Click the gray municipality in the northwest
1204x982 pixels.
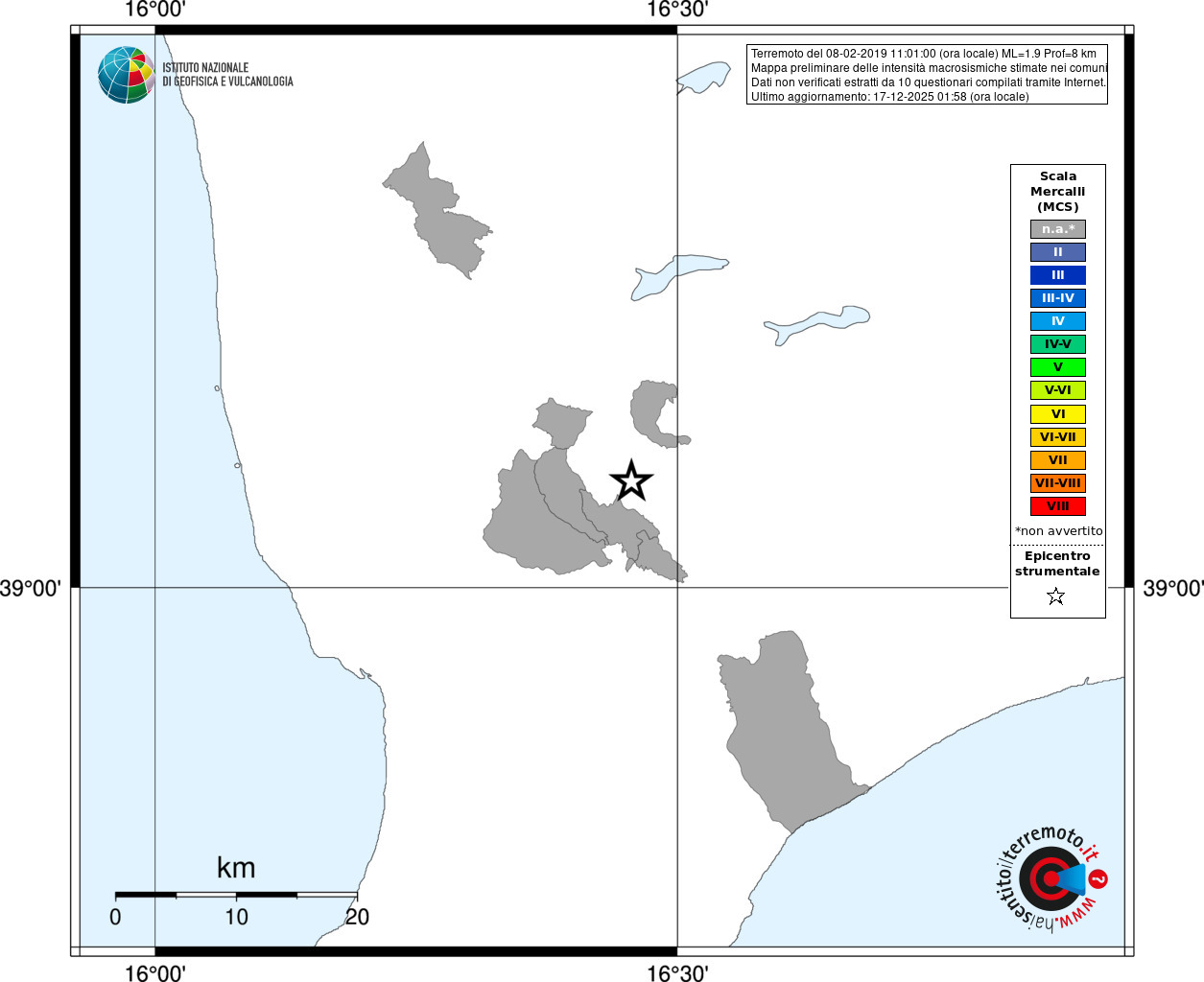(x=437, y=211)
